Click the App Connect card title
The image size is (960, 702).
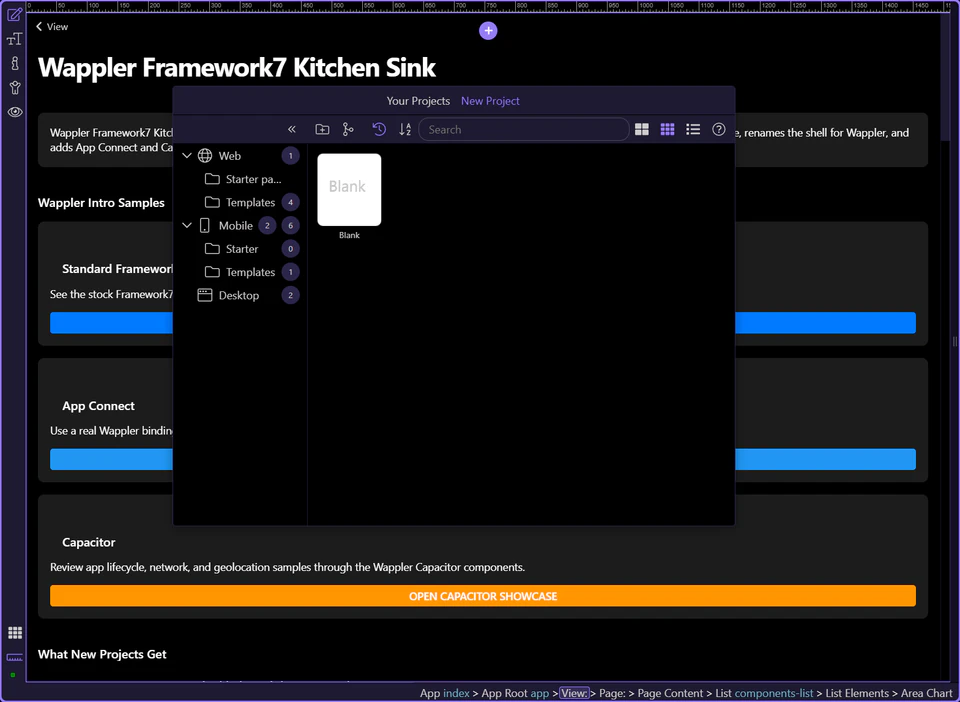coord(99,406)
